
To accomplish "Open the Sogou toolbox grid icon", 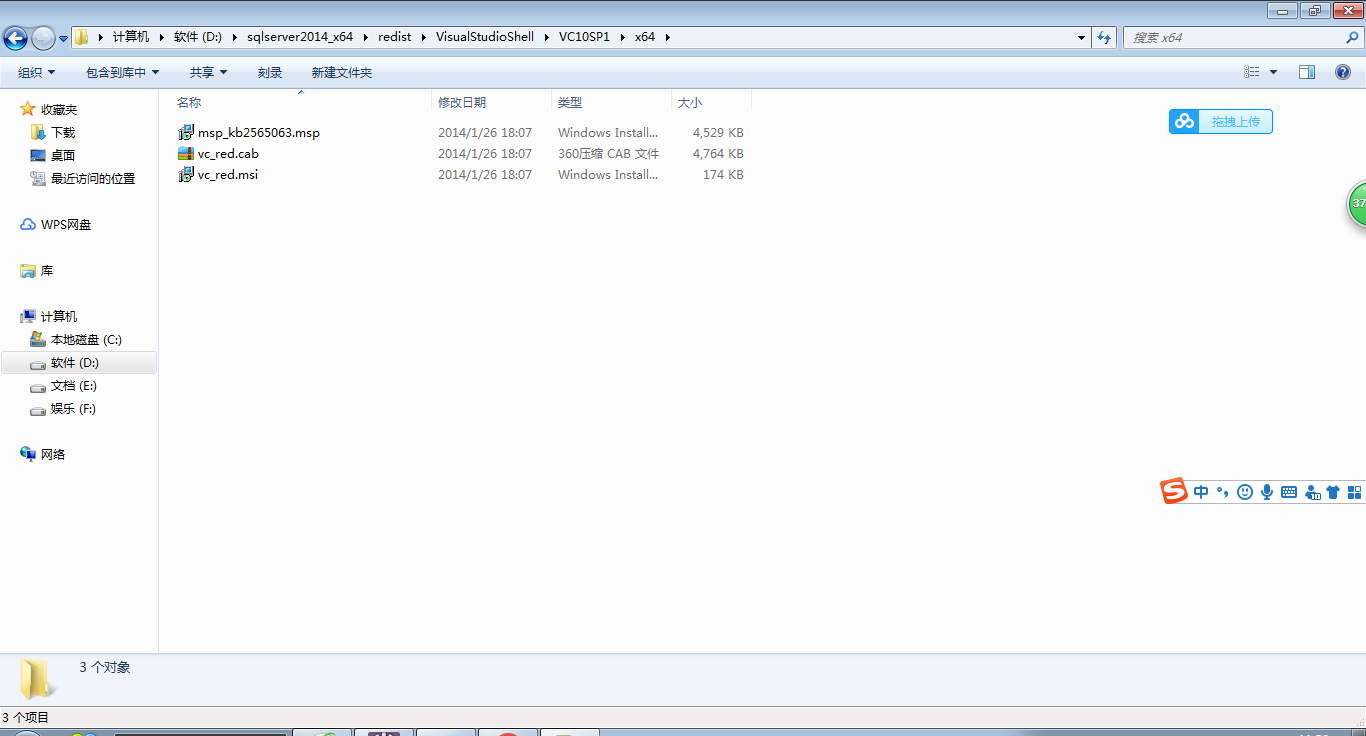I will pyautogui.click(x=1355, y=491).
